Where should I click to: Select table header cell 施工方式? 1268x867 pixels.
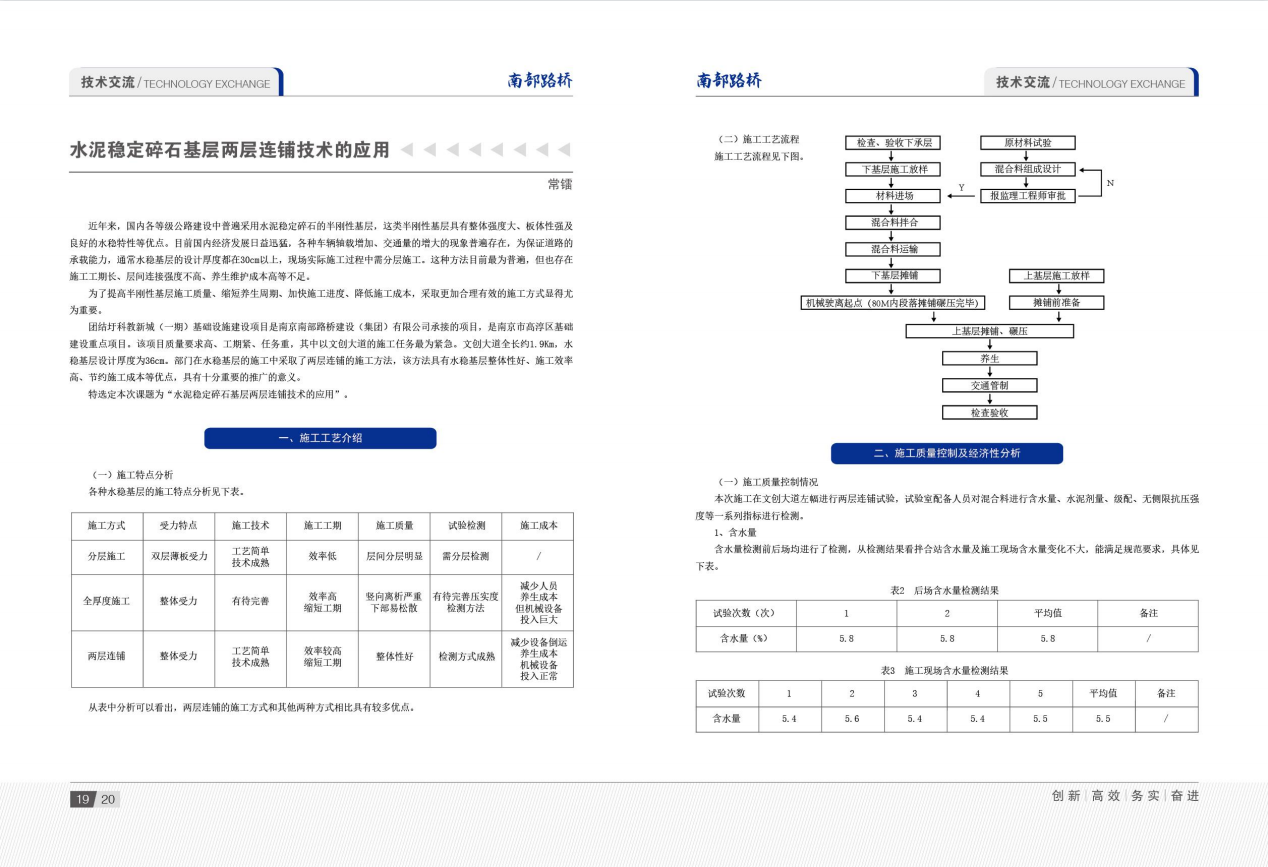point(106,526)
